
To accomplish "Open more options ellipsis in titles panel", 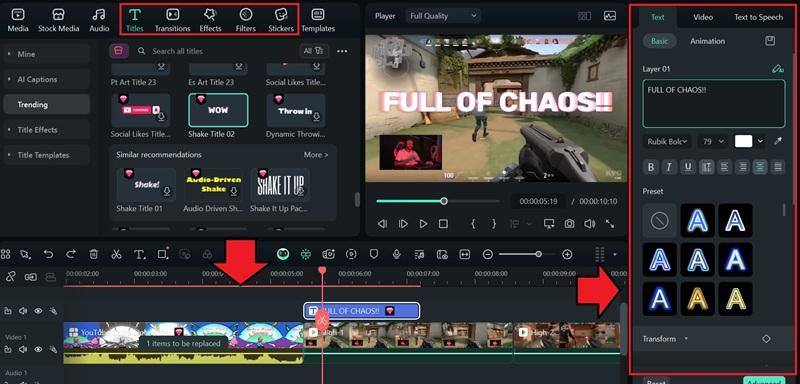I will pyautogui.click(x=342, y=51).
